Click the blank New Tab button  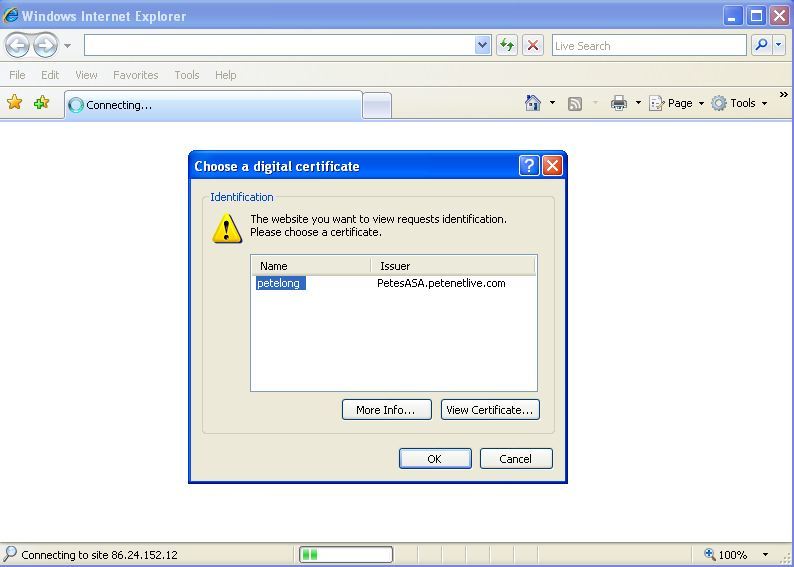pos(377,106)
